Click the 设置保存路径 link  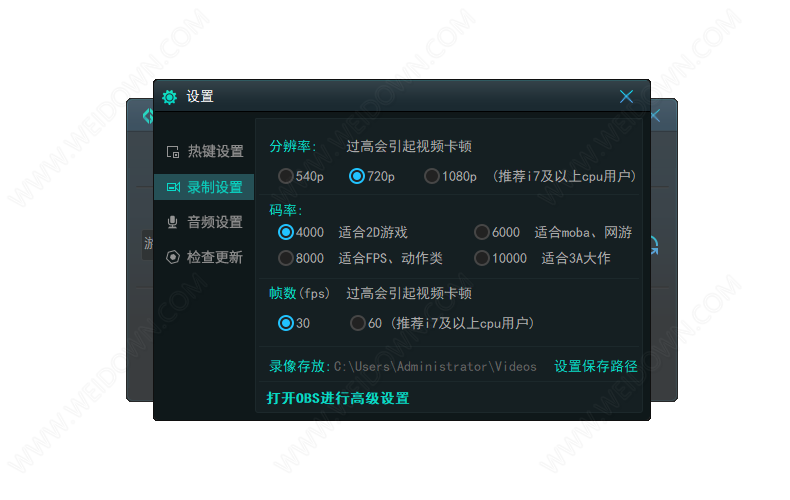tap(596, 366)
